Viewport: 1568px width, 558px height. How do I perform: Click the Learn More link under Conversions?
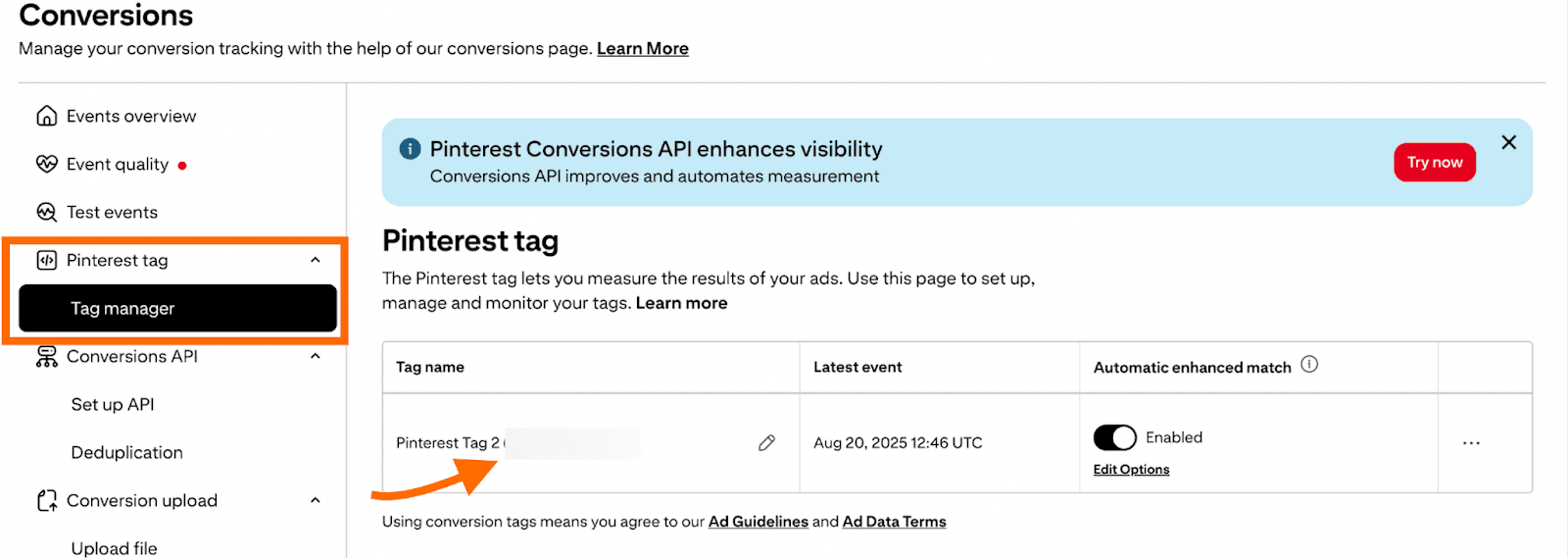click(x=643, y=48)
